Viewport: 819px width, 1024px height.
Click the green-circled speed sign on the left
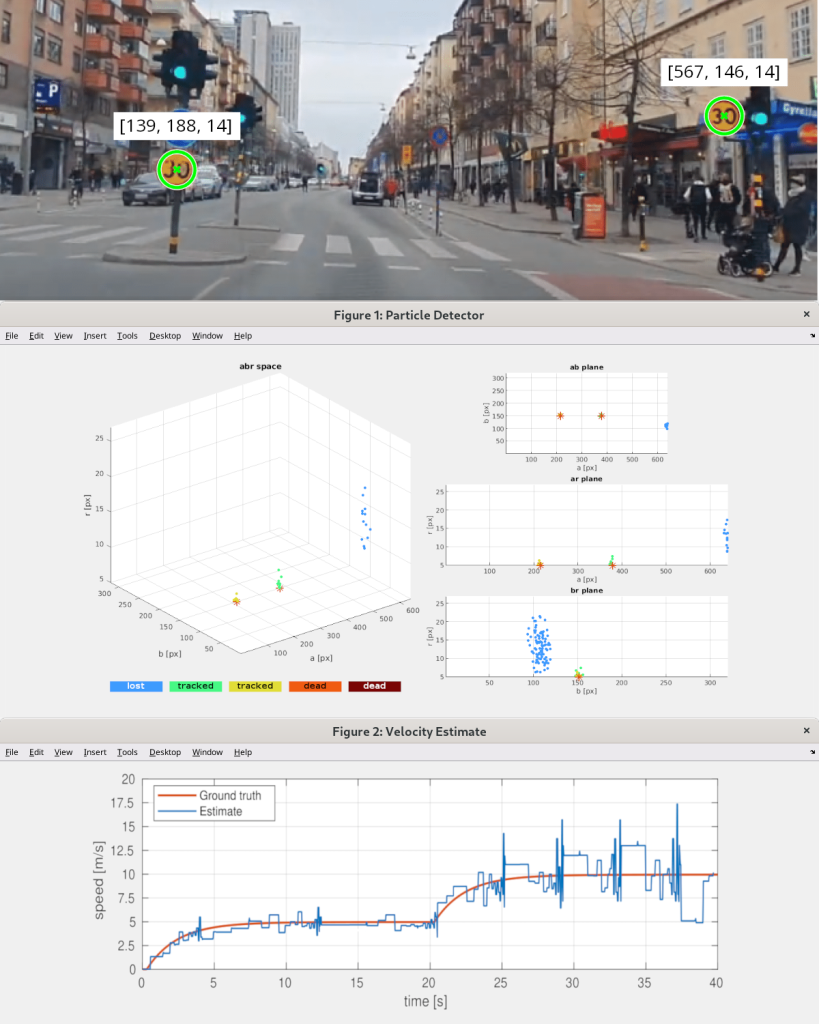177,169
